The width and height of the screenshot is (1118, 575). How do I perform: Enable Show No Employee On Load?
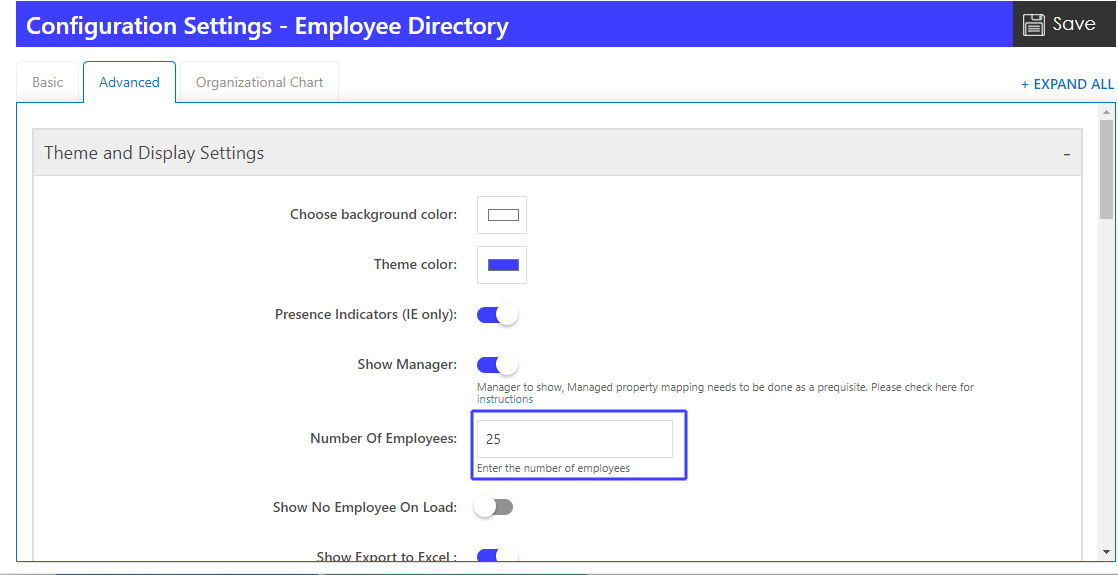pyautogui.click(x=494, y=507)
